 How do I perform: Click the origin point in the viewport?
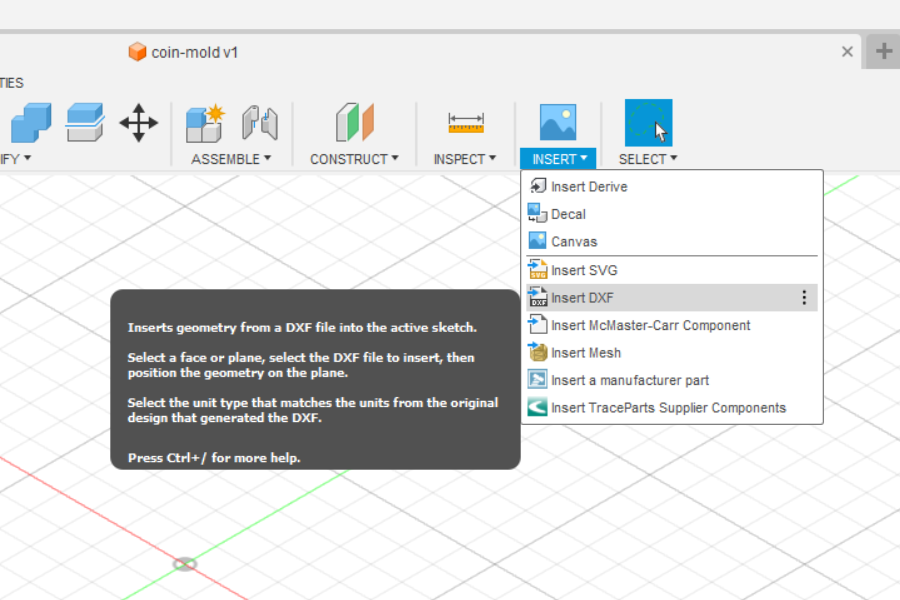(x=185, y=564)
